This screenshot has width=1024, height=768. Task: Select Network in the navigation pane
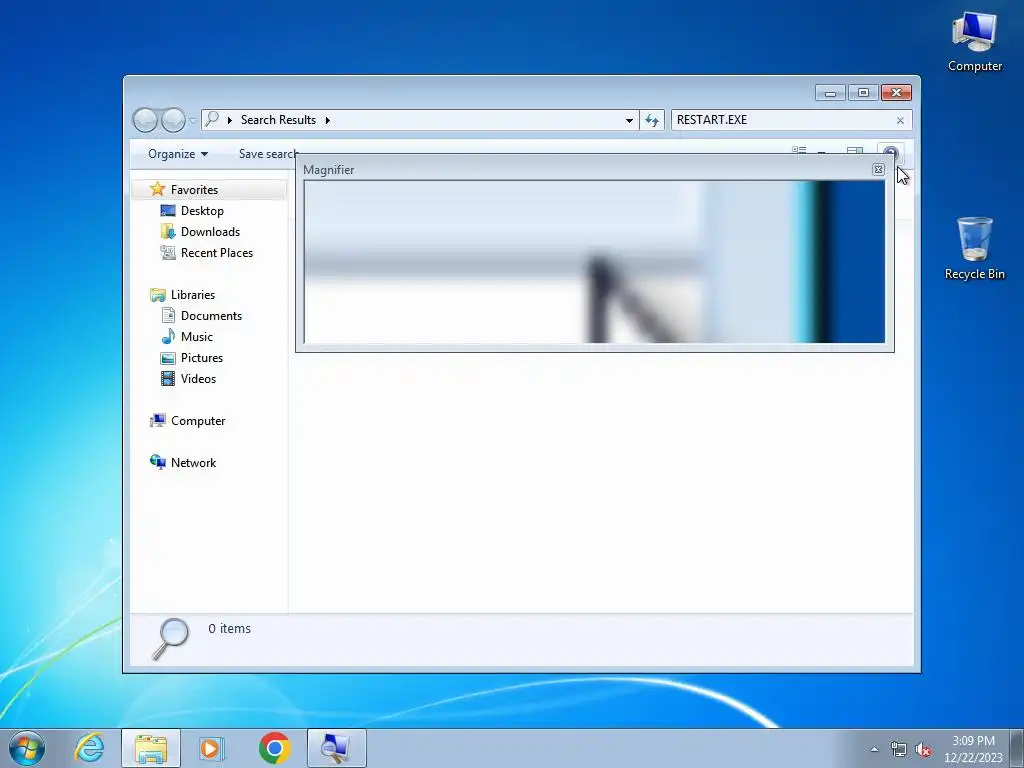[x=193, y=462]
